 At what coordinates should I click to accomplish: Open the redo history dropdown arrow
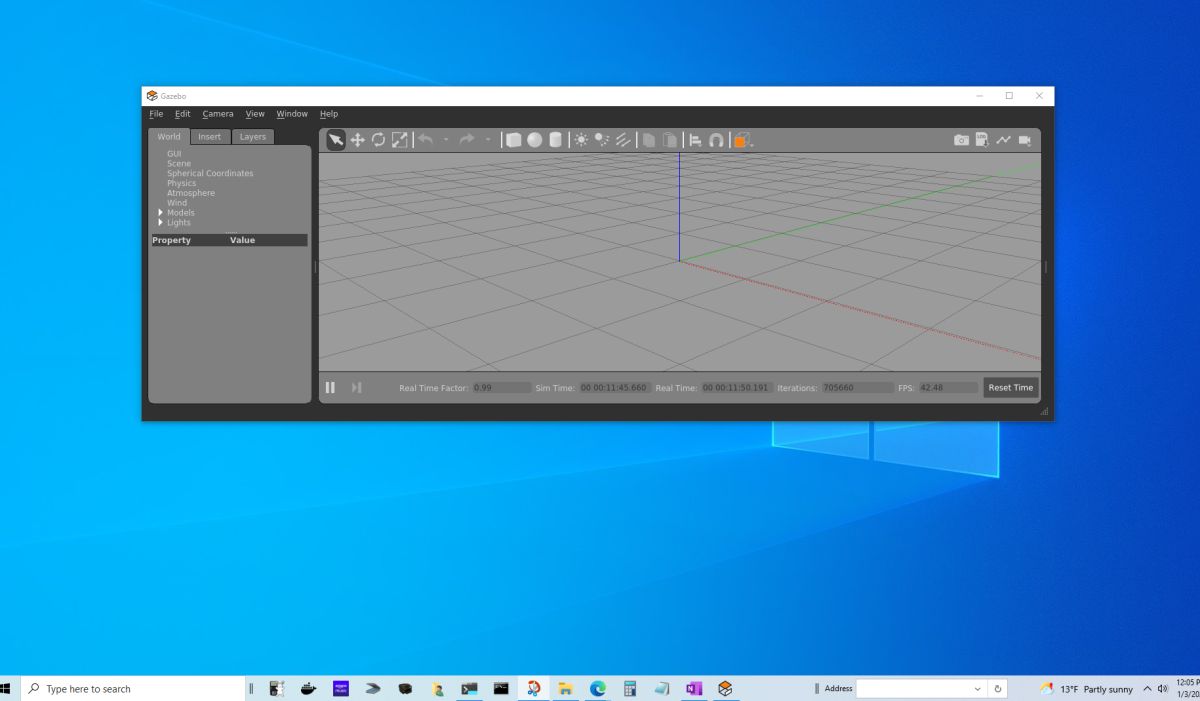(488, 140)
